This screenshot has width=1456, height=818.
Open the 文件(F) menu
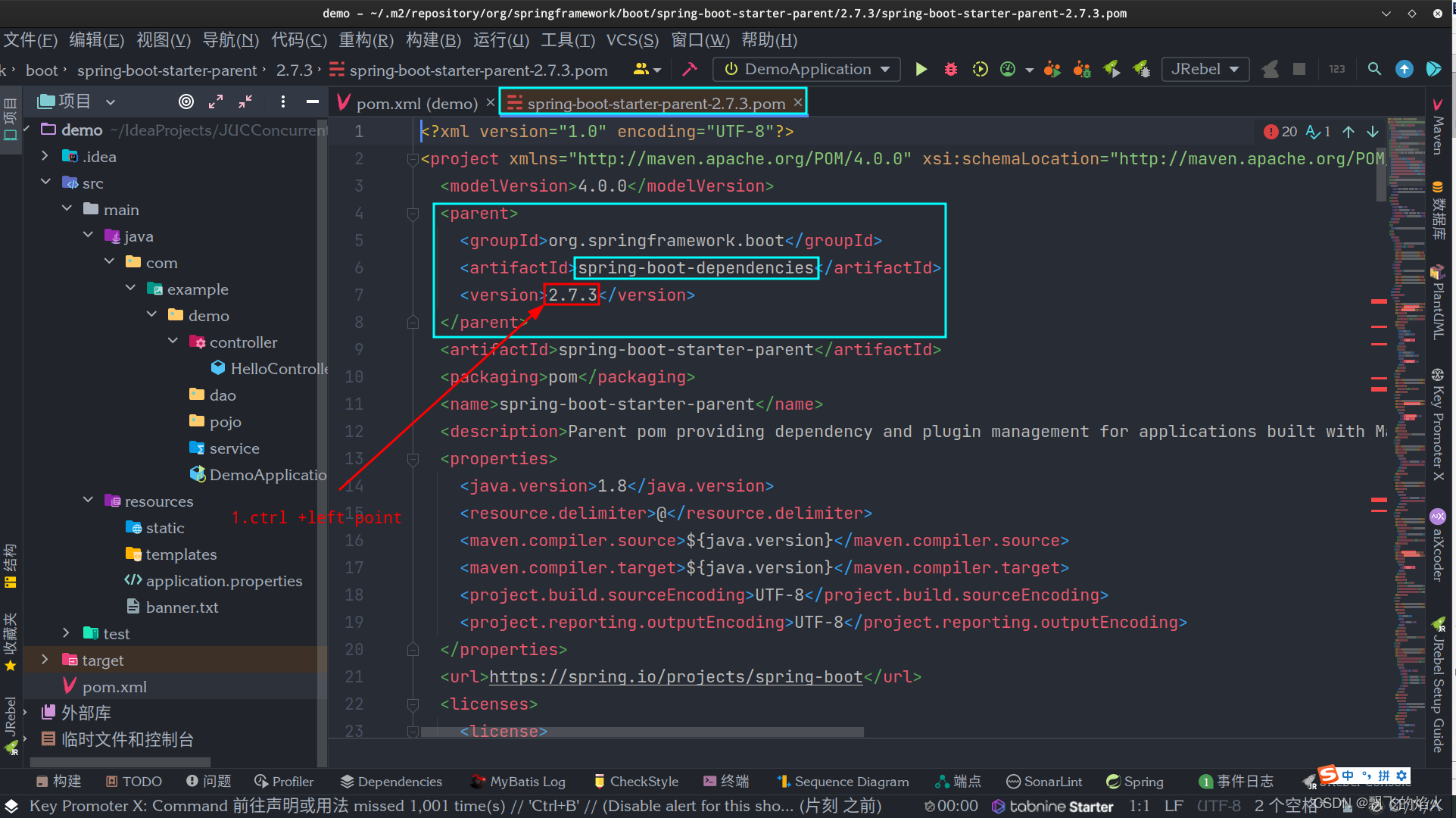point(30,40)
